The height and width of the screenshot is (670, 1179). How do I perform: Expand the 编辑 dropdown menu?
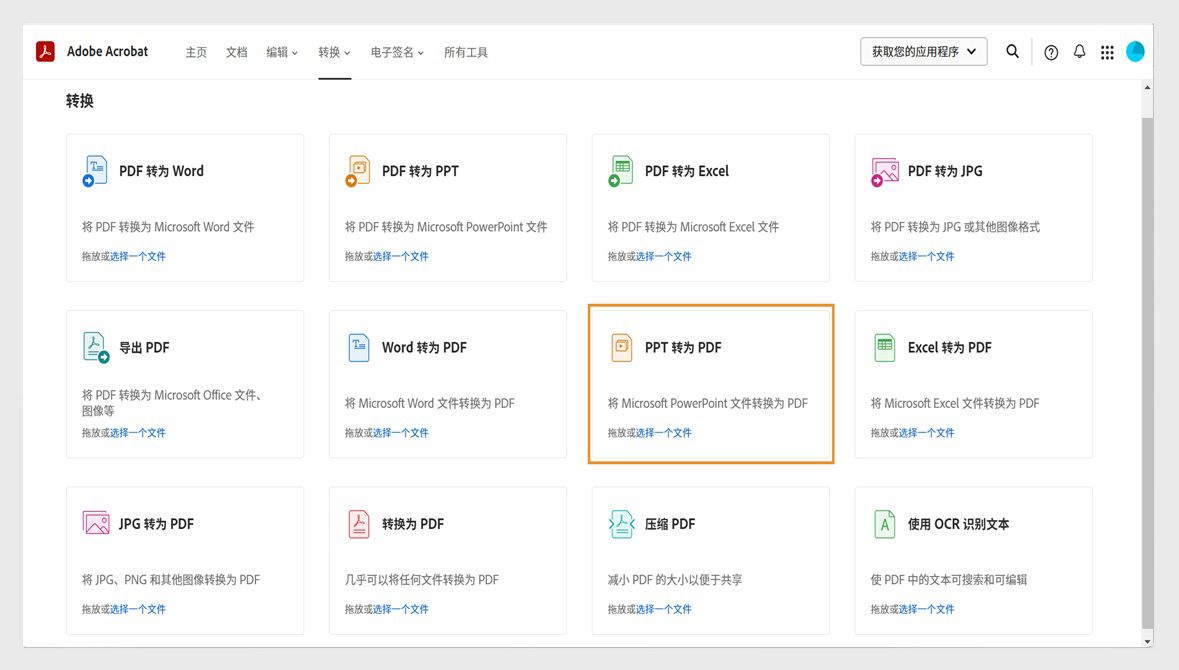click(x=281, y=51)
